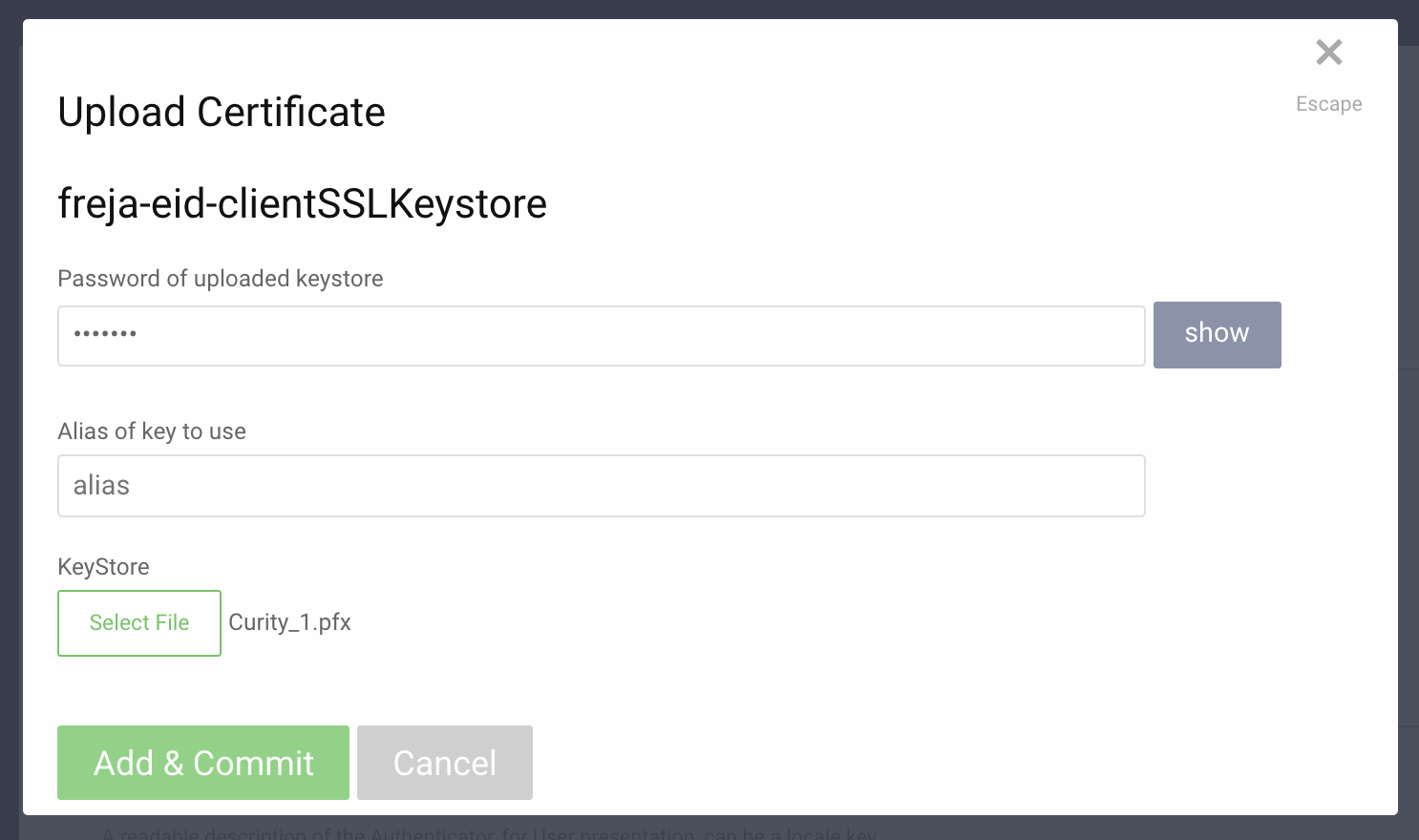Click the 'Alias of key to use' label
1419x840 pixels.
[x=152, y=431]
